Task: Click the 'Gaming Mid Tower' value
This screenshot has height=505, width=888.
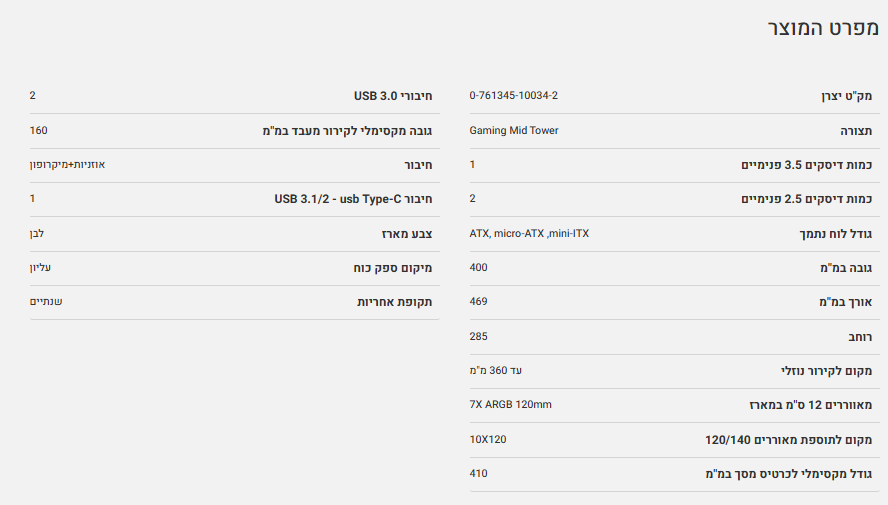Action: pyautogui.click(x=514, y=130)
